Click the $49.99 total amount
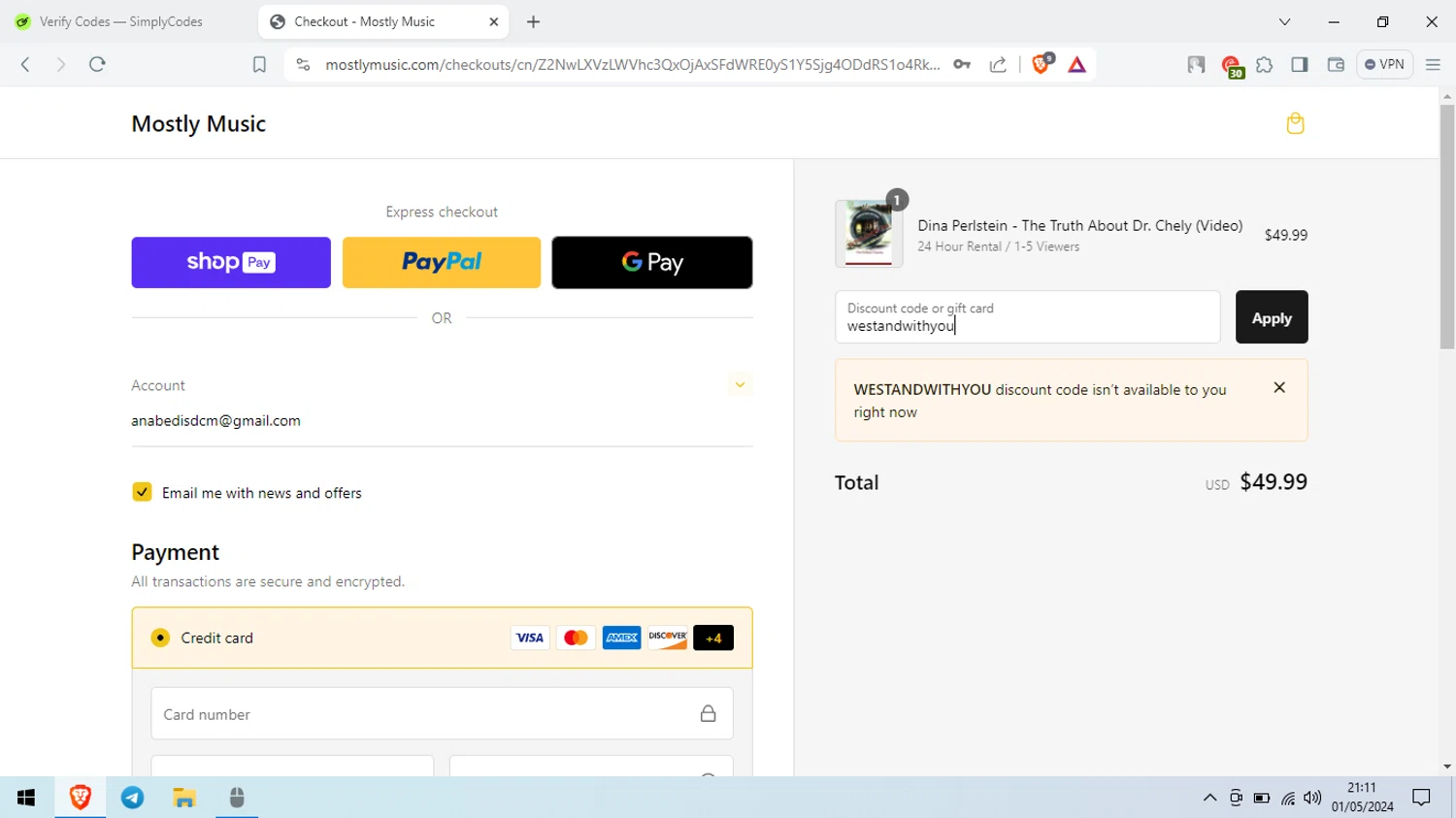This screenshot has width=1456, height=818. (x=1274, y=481)
